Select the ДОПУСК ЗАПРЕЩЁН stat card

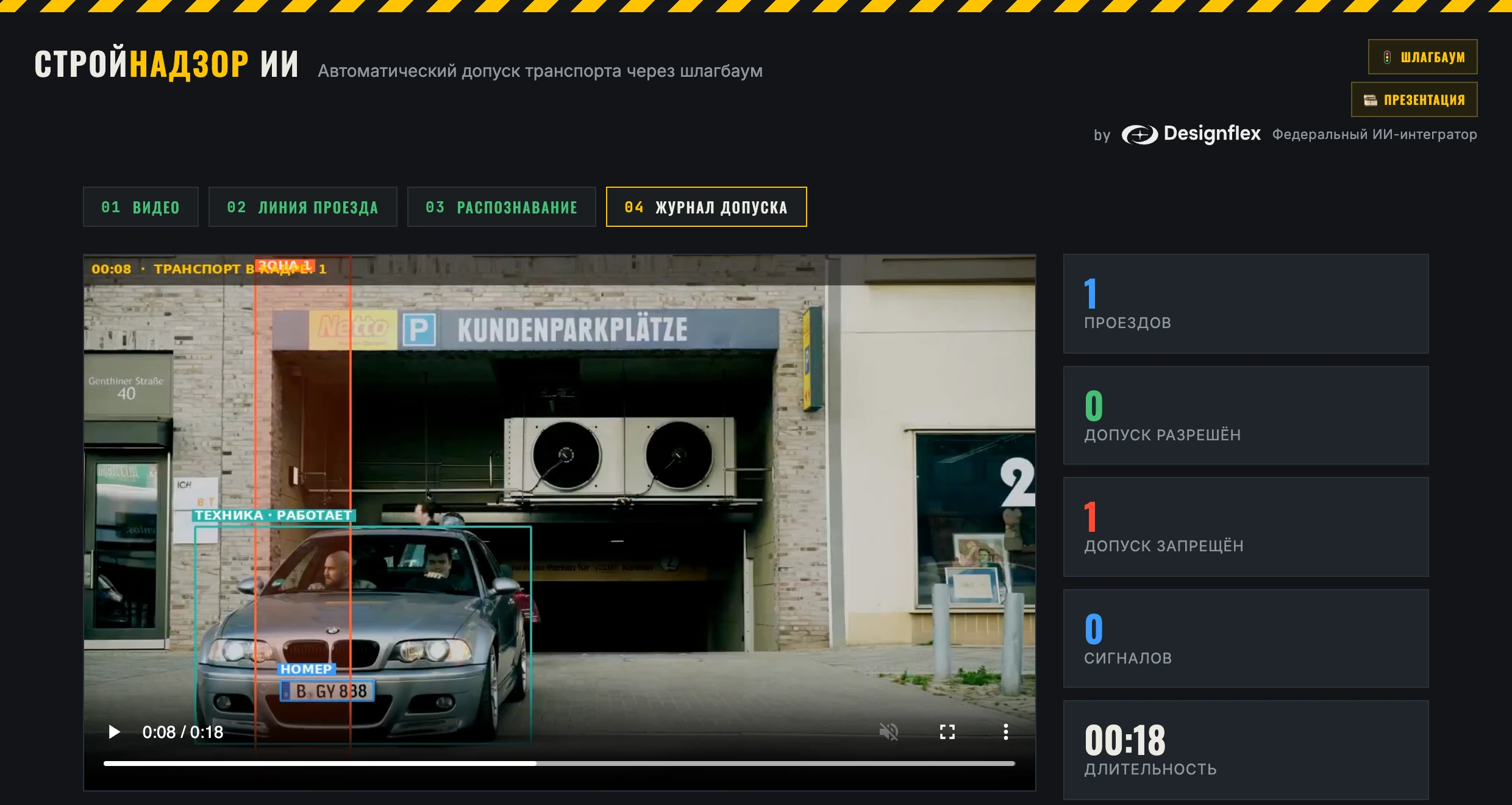point(1246,527)
